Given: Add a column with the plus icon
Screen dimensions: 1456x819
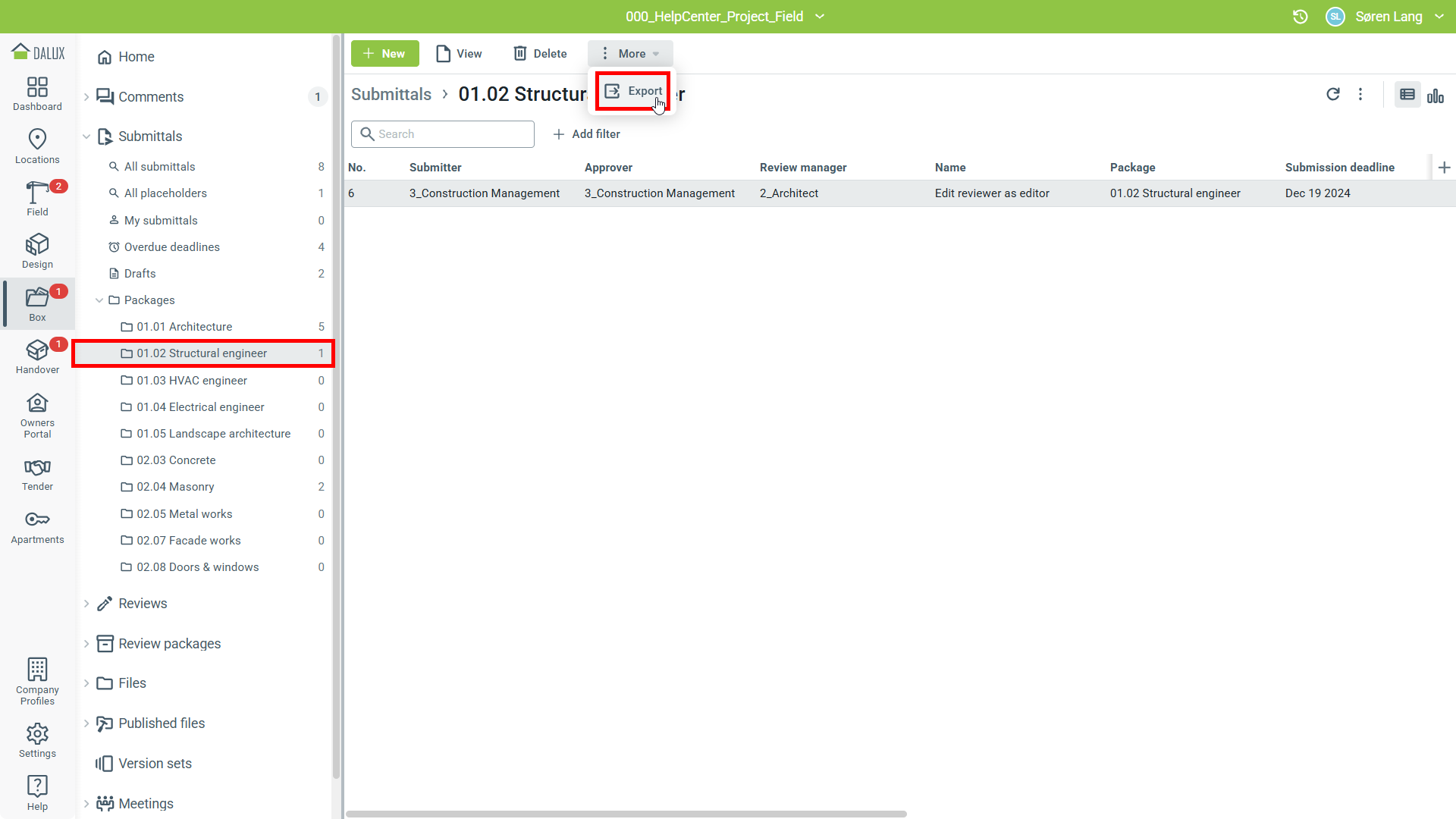Looking at the screenshot, I should (1444, 168).
